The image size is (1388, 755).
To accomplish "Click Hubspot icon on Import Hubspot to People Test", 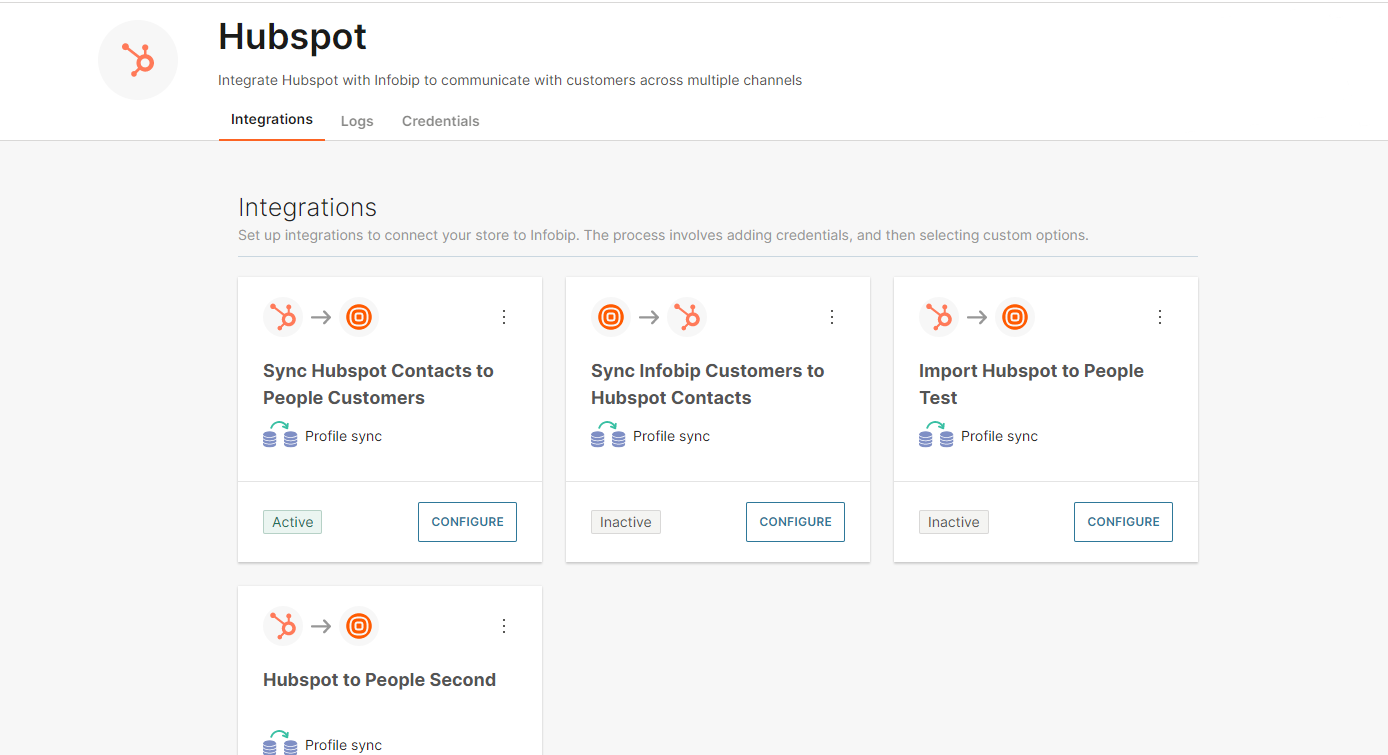I will click(939, 317).
